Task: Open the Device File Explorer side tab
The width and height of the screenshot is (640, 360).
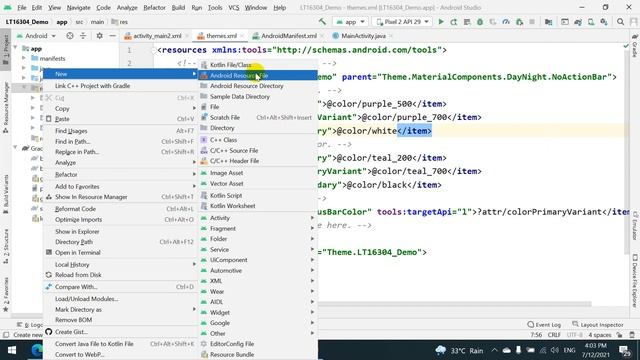Action: pyautogui.click(x=635, y=281)
